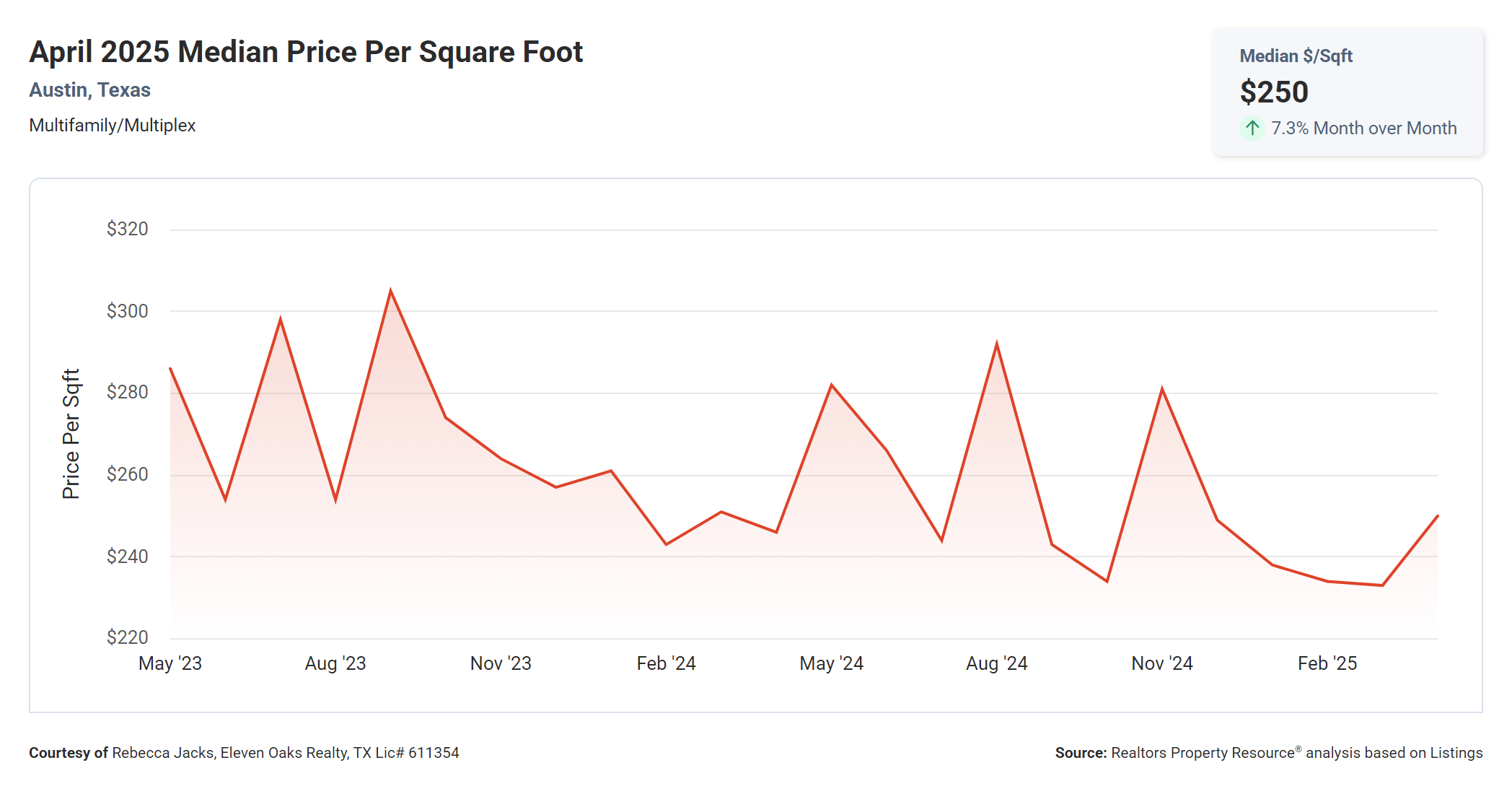The width and height of the screenshot is (1512, 794).
Task: Click the Median $/Sqft card label
Action: [1296, 56]
